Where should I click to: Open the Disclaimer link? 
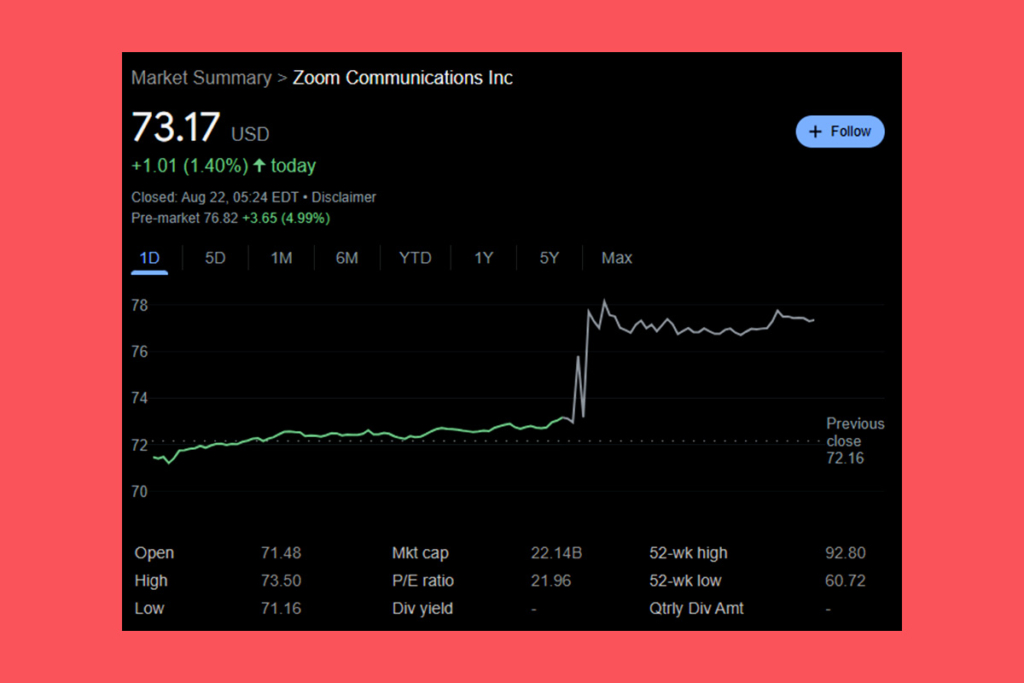point(344,197)
